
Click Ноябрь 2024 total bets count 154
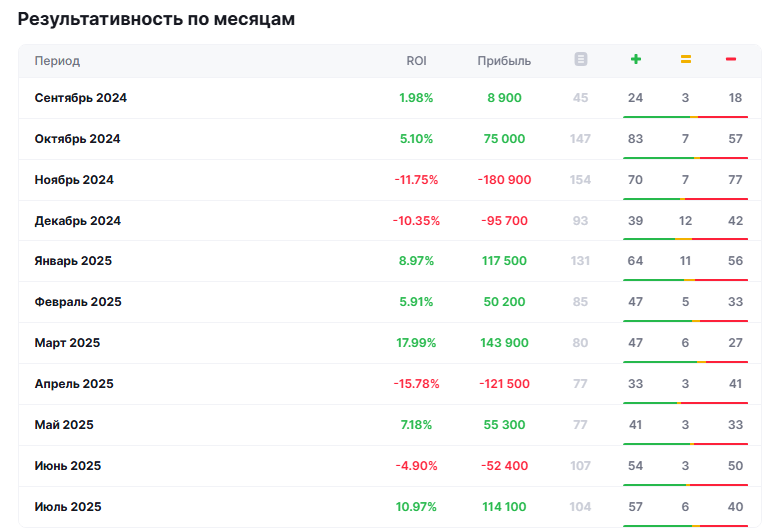[x=581, y=180]
